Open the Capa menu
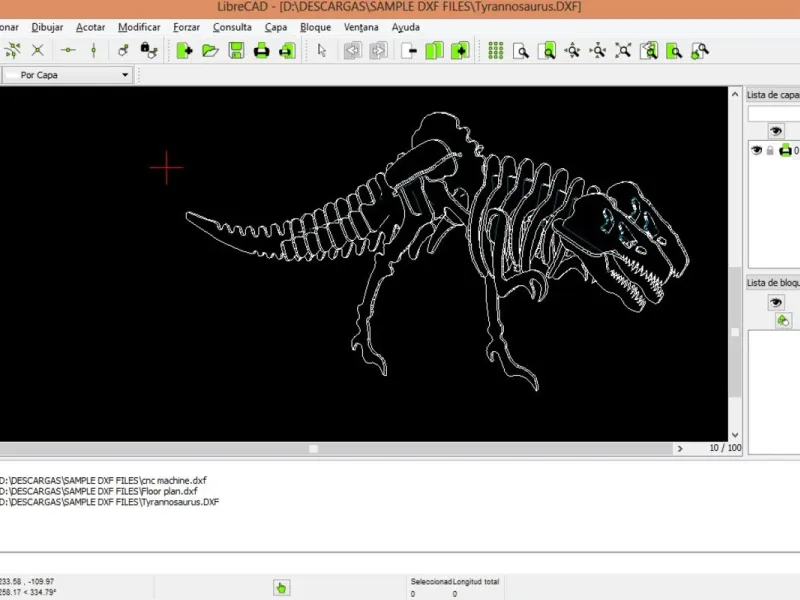Viewport: 800px width, 600px height. pyautogui.click(x=276, y=27)
